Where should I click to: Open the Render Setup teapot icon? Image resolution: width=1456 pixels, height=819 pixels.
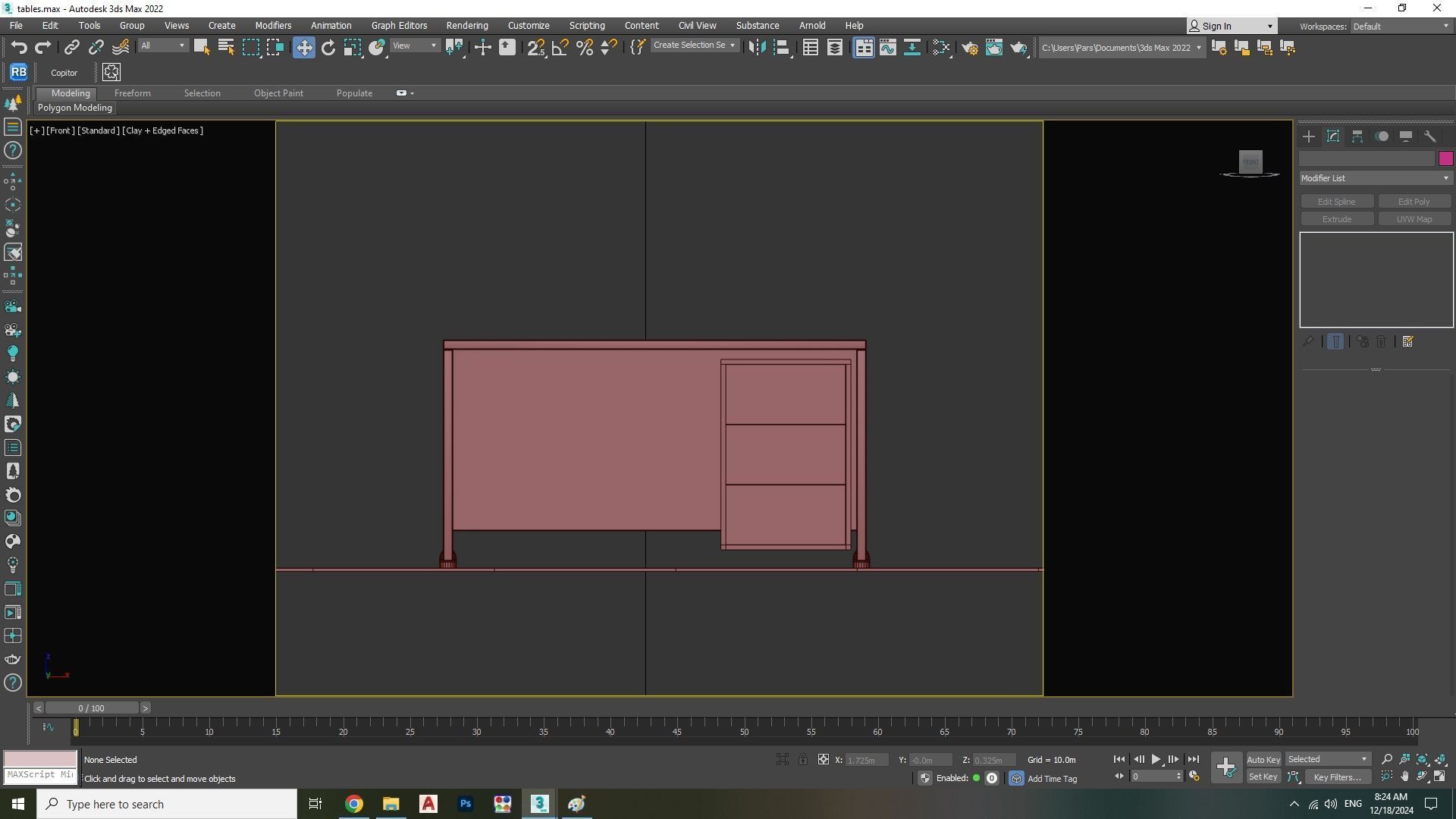pyautogui.click(x=969, y=48)
